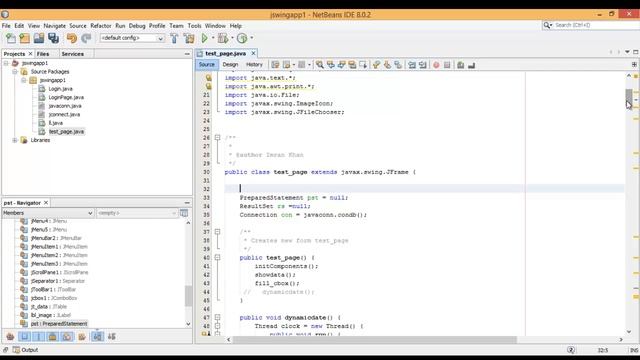Screen dimensions: 640x360
Task: Stop macro recording in editor toolbar
Action: 447,65
